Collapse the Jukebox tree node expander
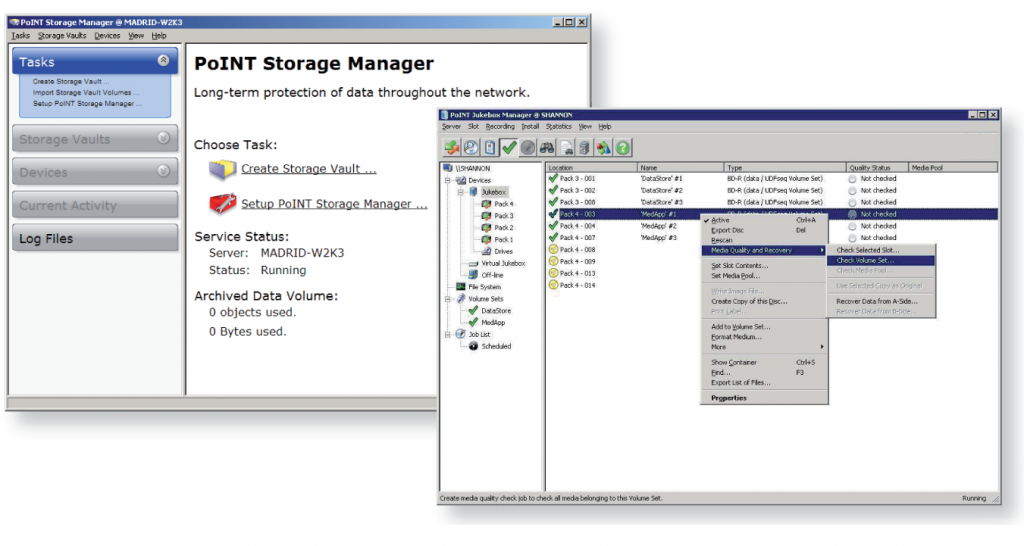 (x=460, y=192)
